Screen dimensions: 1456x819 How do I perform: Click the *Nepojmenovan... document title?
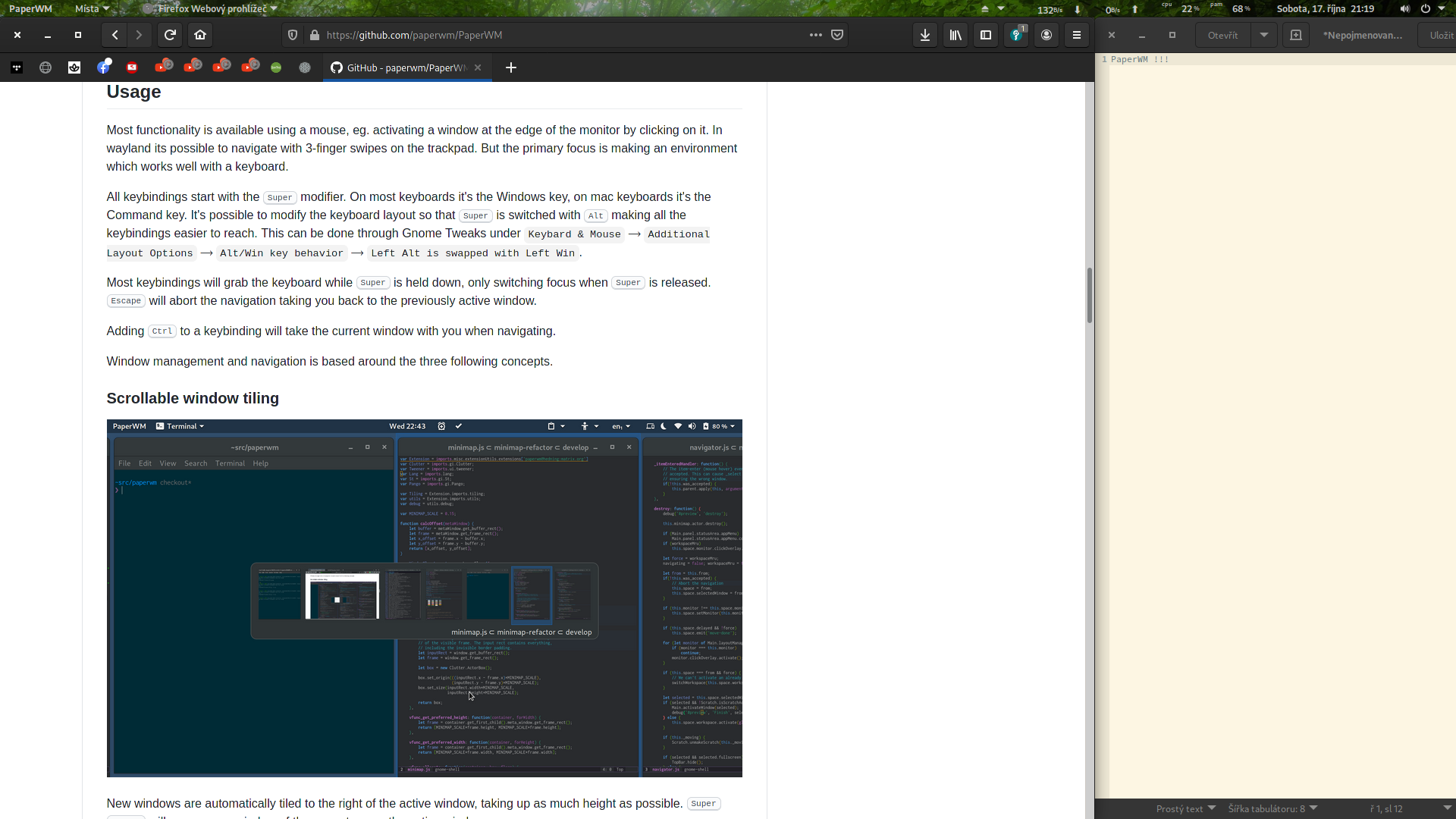(1363, 35)
